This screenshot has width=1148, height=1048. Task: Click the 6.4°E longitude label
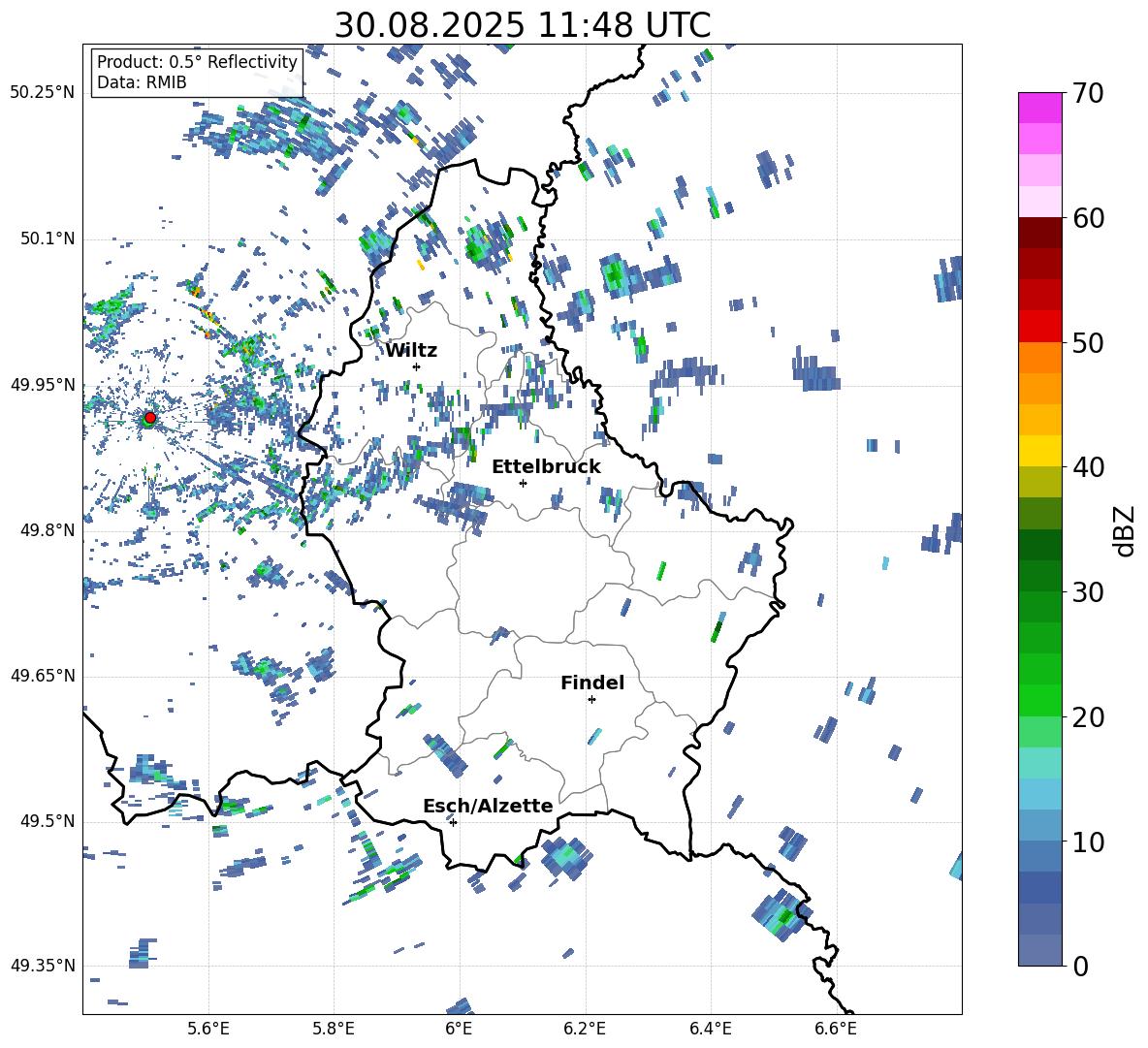pyautogui.click(x=710, y=1029)
